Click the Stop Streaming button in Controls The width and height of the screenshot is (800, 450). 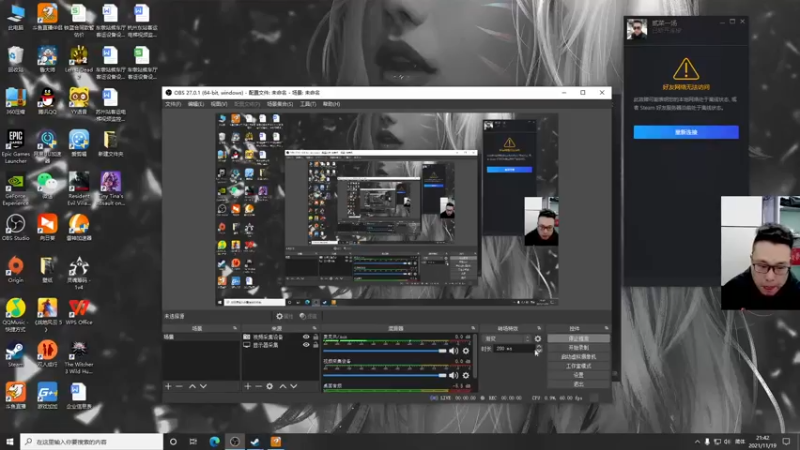point(579,338)
